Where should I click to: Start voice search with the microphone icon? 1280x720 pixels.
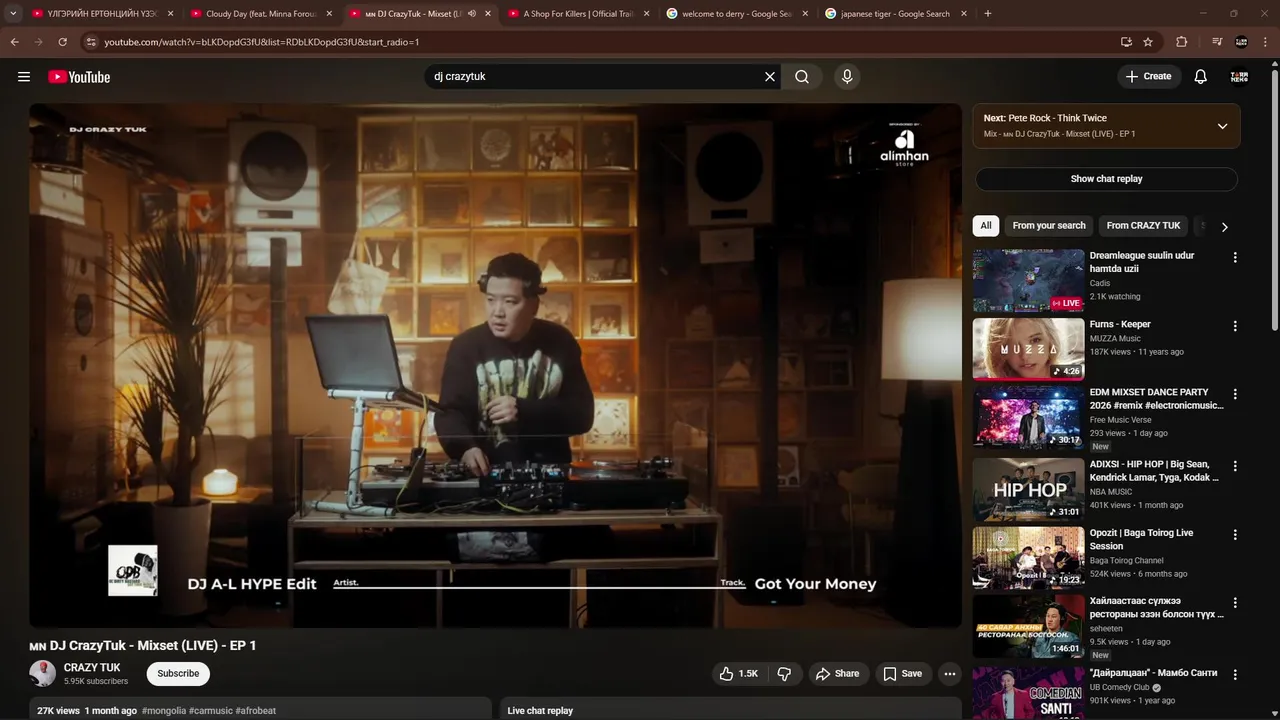pyautogui.click(x=847, y=77)
